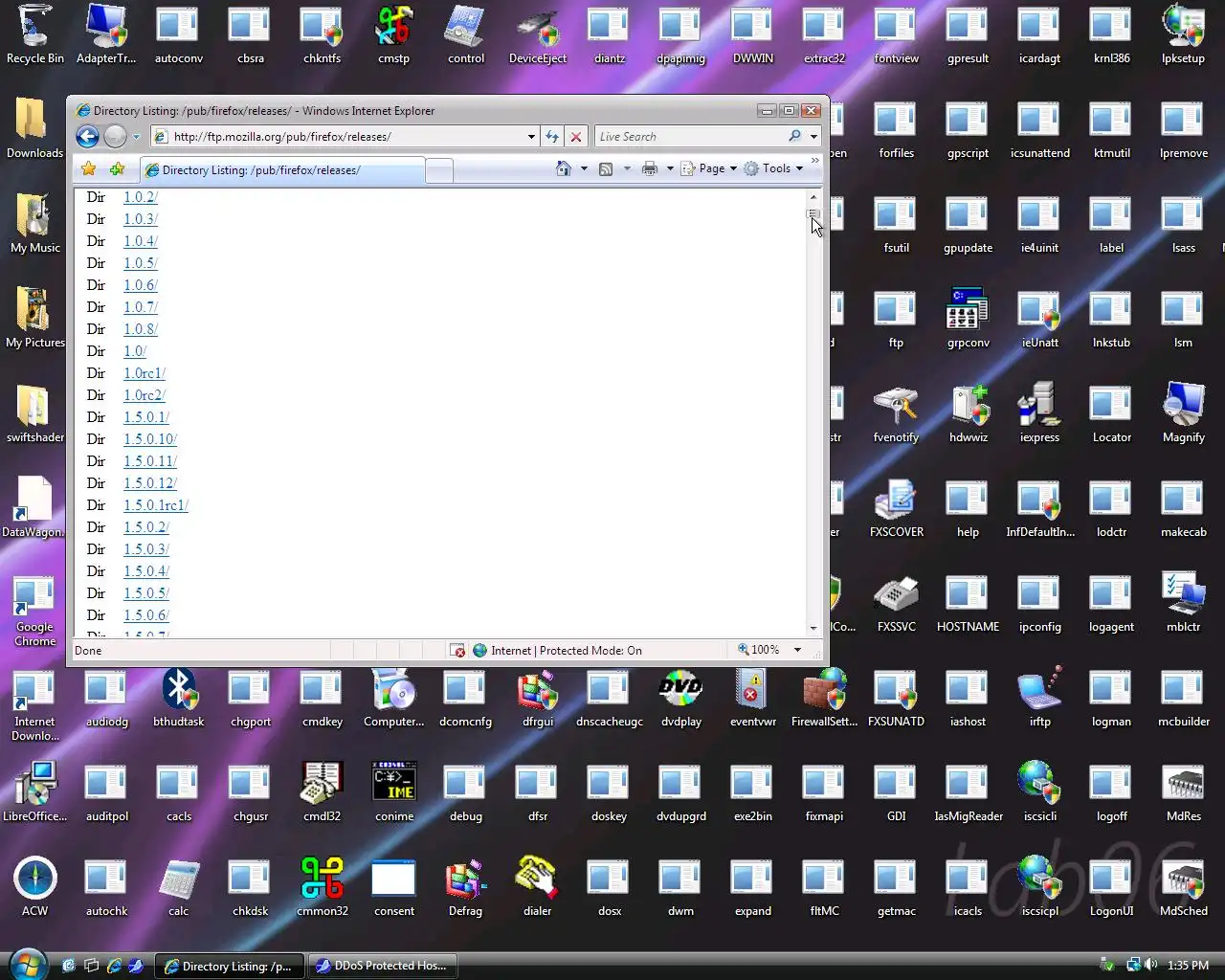1225x980 pixels.
Task: Go to the Home page icon
Action: (564, 168)
